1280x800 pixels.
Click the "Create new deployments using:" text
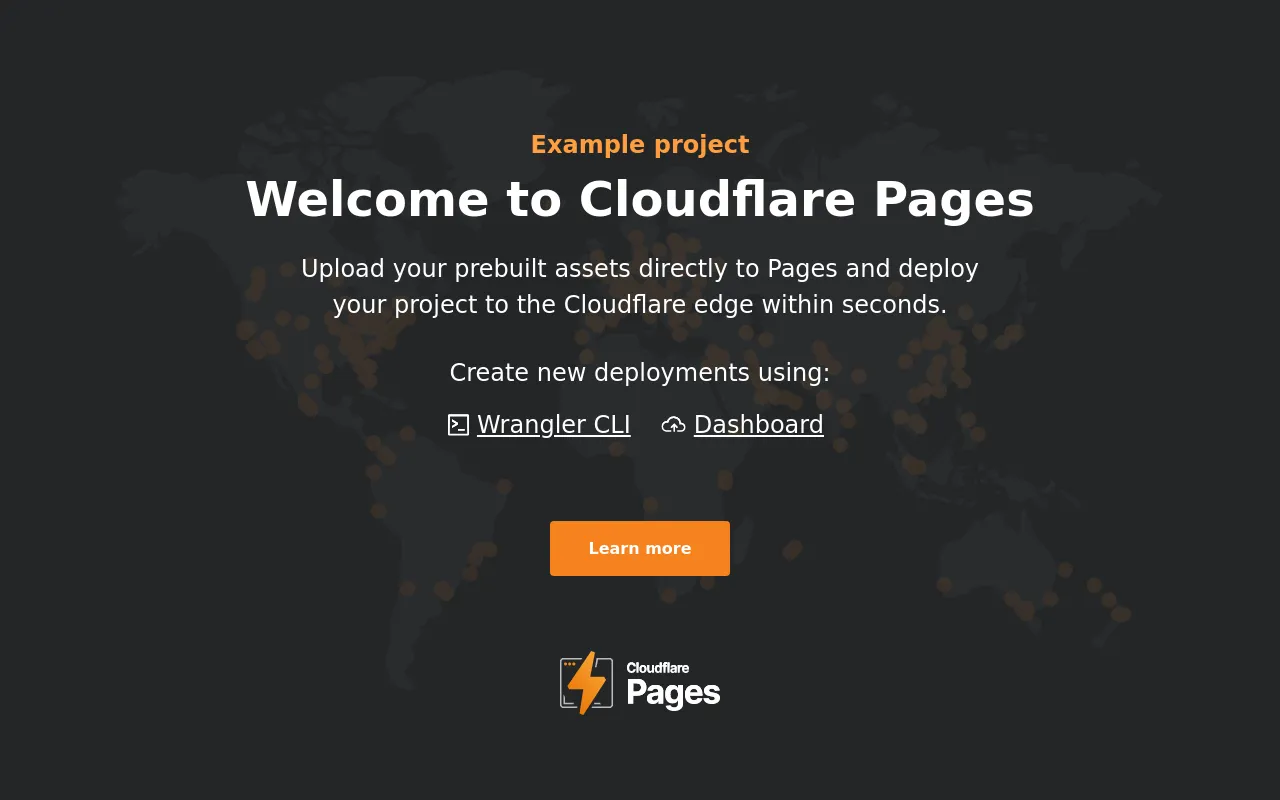pos(640,373)
